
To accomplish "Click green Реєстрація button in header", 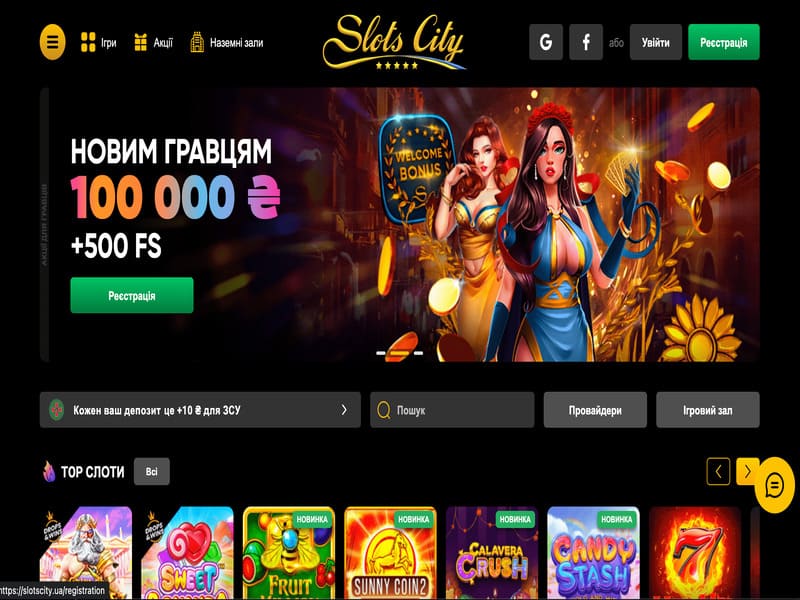I will 723,42.
